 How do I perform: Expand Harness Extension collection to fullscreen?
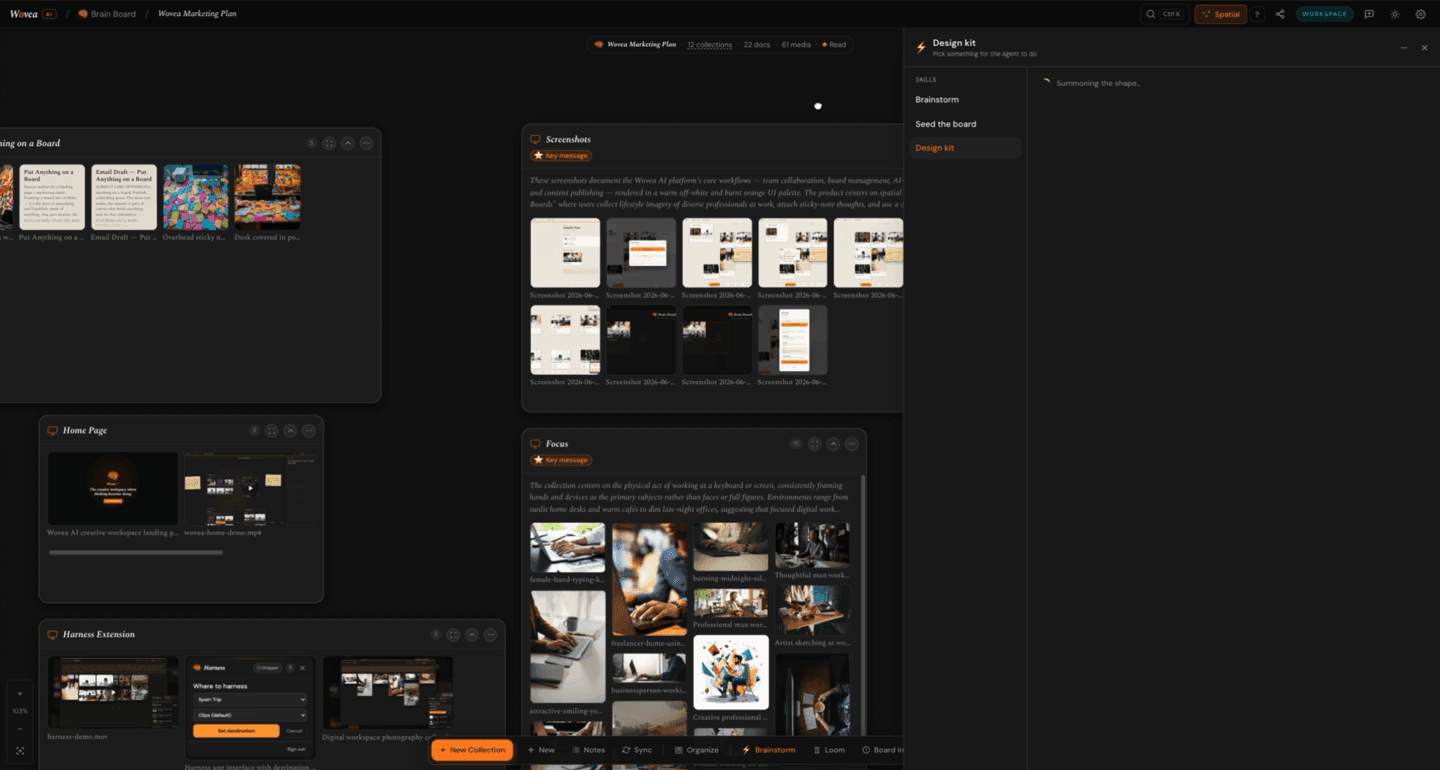[453, 635]
